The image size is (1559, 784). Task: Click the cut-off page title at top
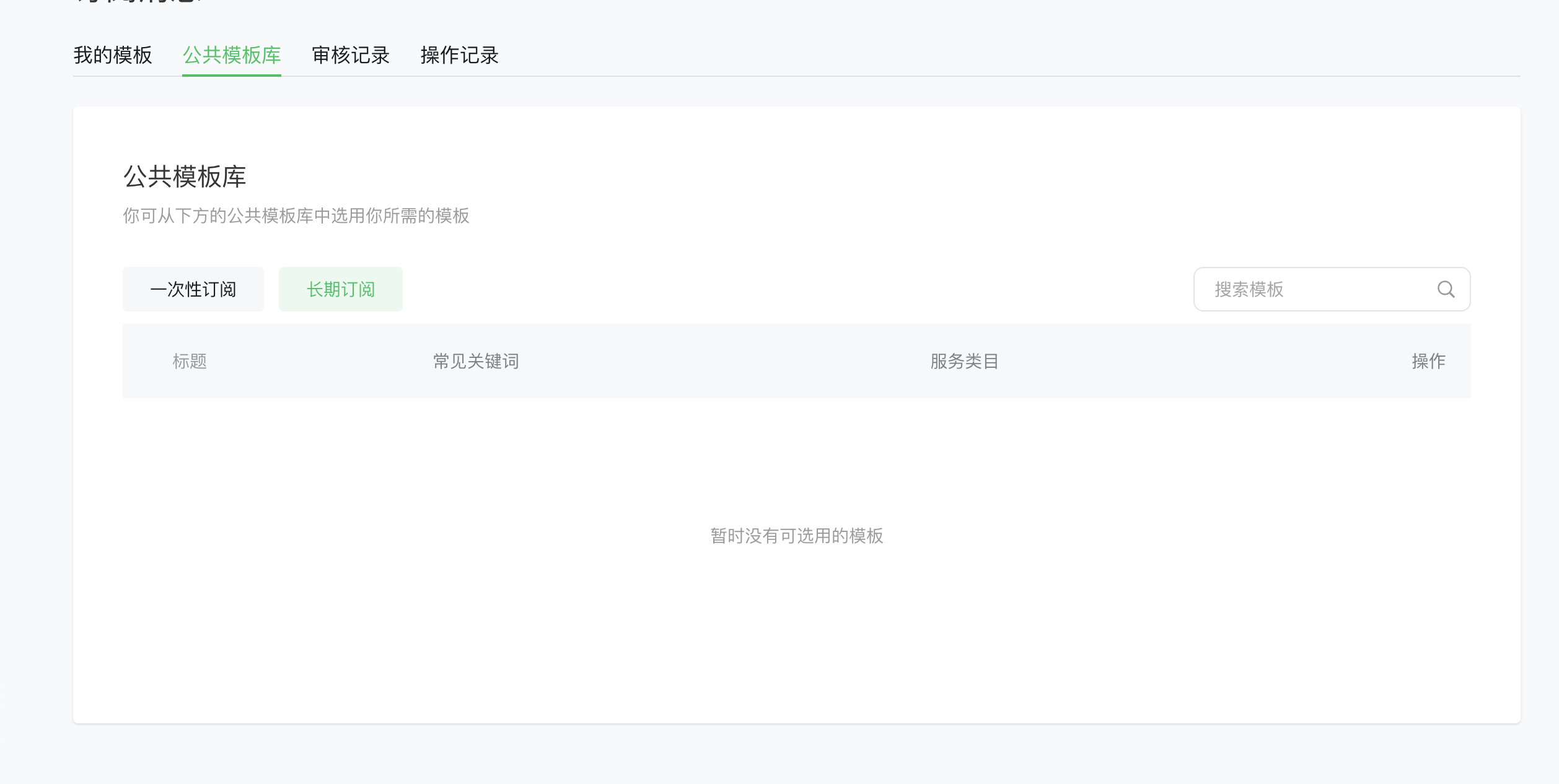[x=139, y=2]
